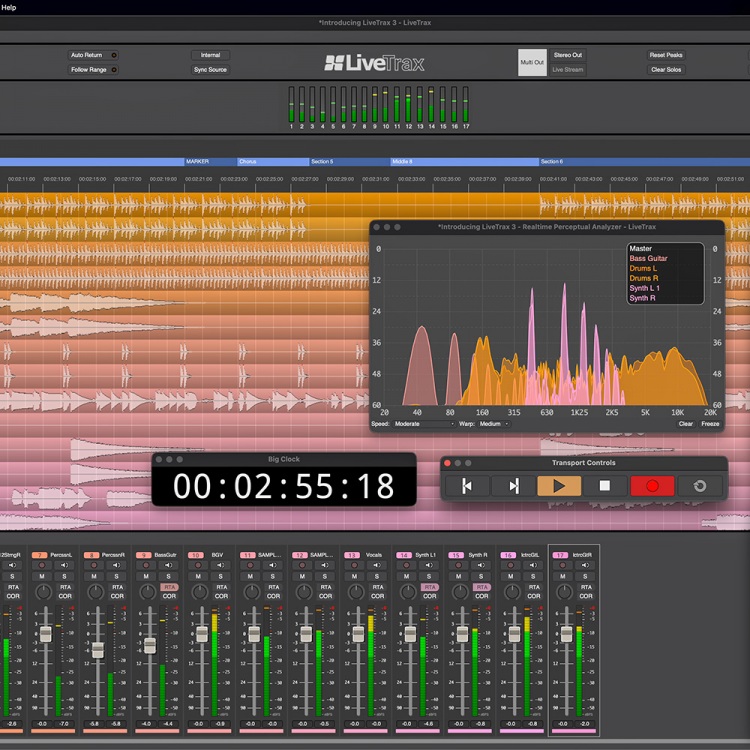Toggle the Follow Range option

click(x=93, y=69)
